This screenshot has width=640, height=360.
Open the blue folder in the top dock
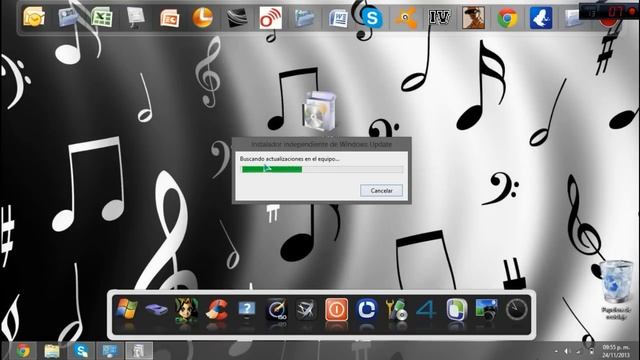pyautogui.click(x=304, y=18)
